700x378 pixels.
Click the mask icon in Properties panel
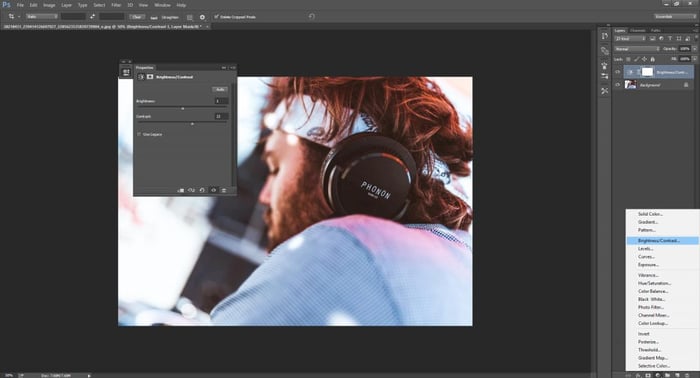(150, 77)
